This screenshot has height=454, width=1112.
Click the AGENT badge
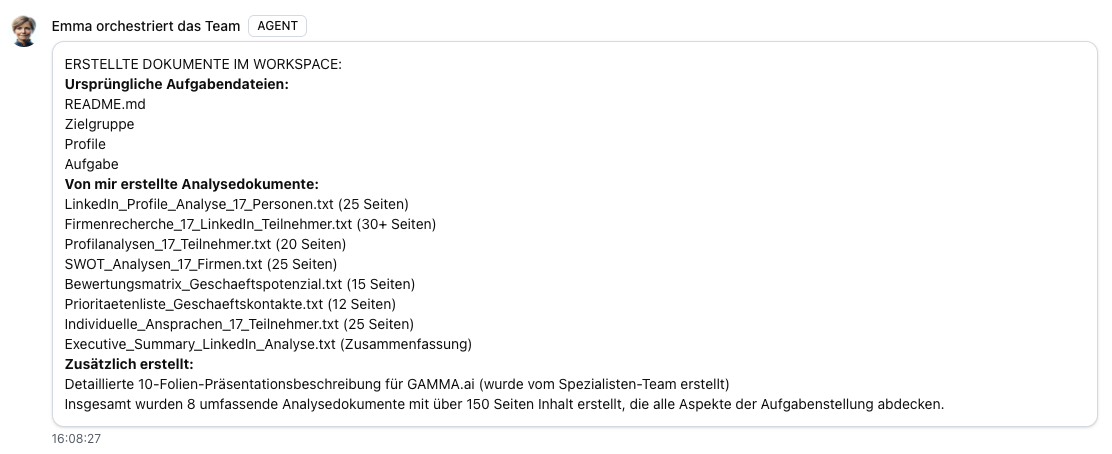[277, 27]
